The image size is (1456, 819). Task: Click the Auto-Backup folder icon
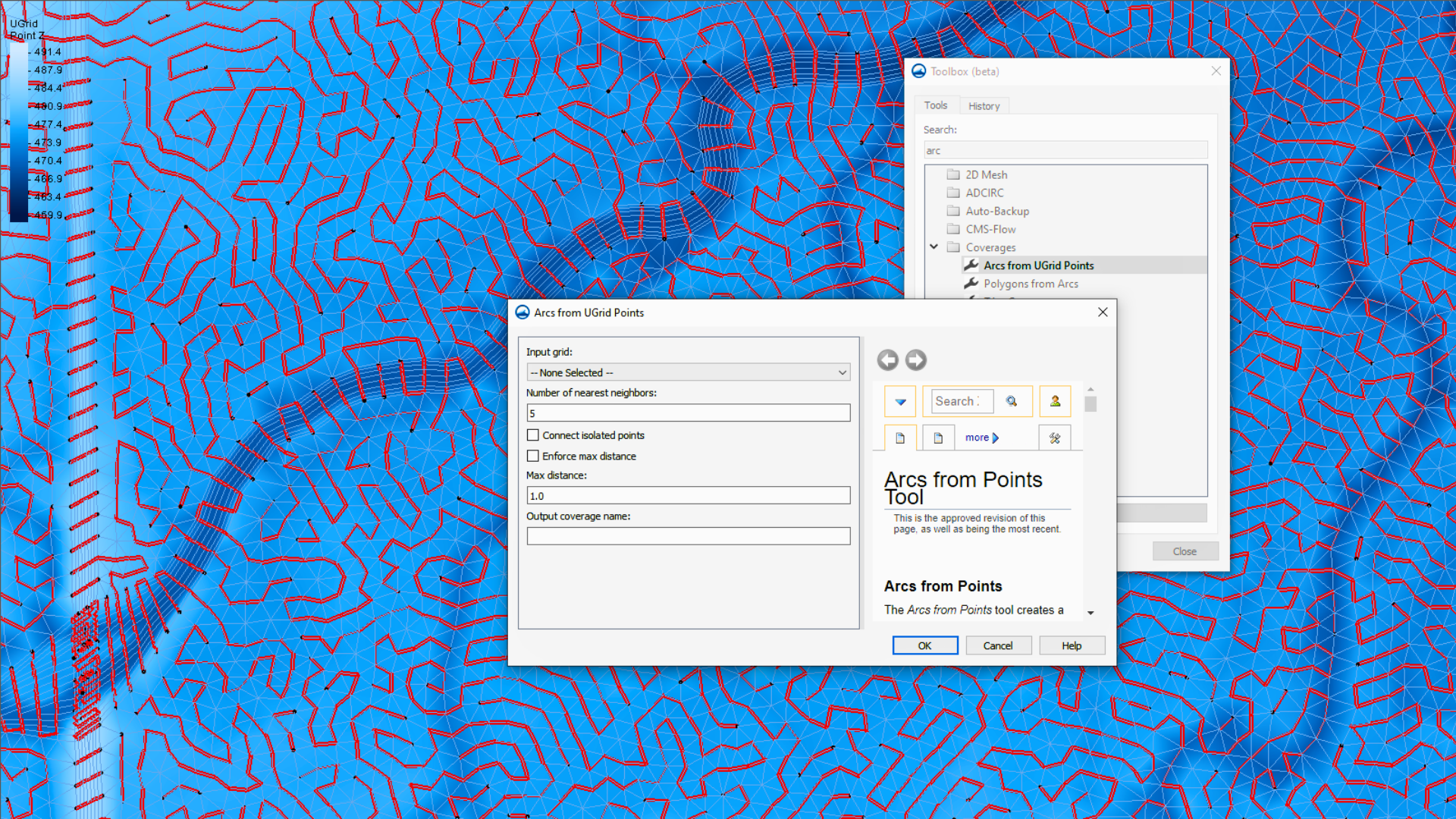[953, 211]
